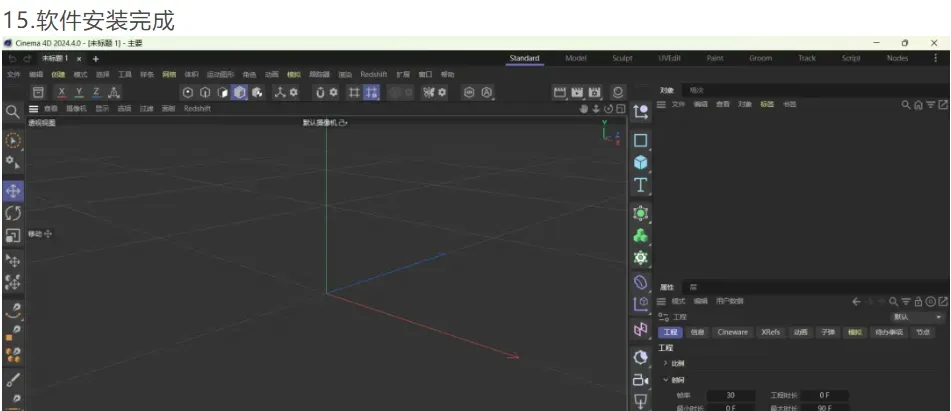Open the Commander search magnifier icon

click(x=12, y=111)
